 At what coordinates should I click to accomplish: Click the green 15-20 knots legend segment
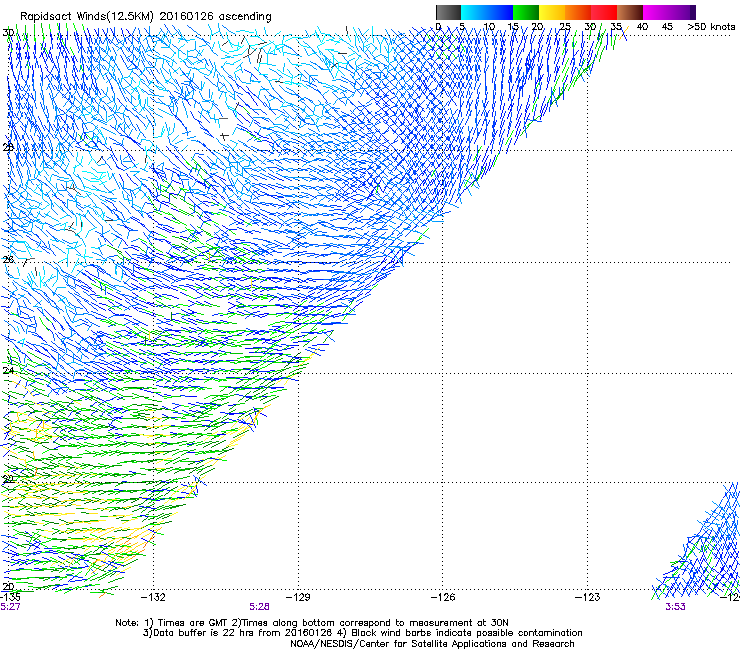[526, 12]
